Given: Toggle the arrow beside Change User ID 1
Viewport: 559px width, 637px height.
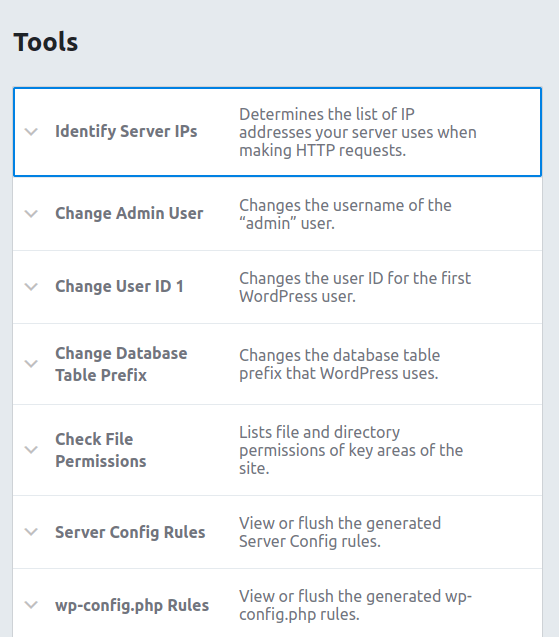Looking at the screenshot, I should pyautogui.click(x=31, y=287).
